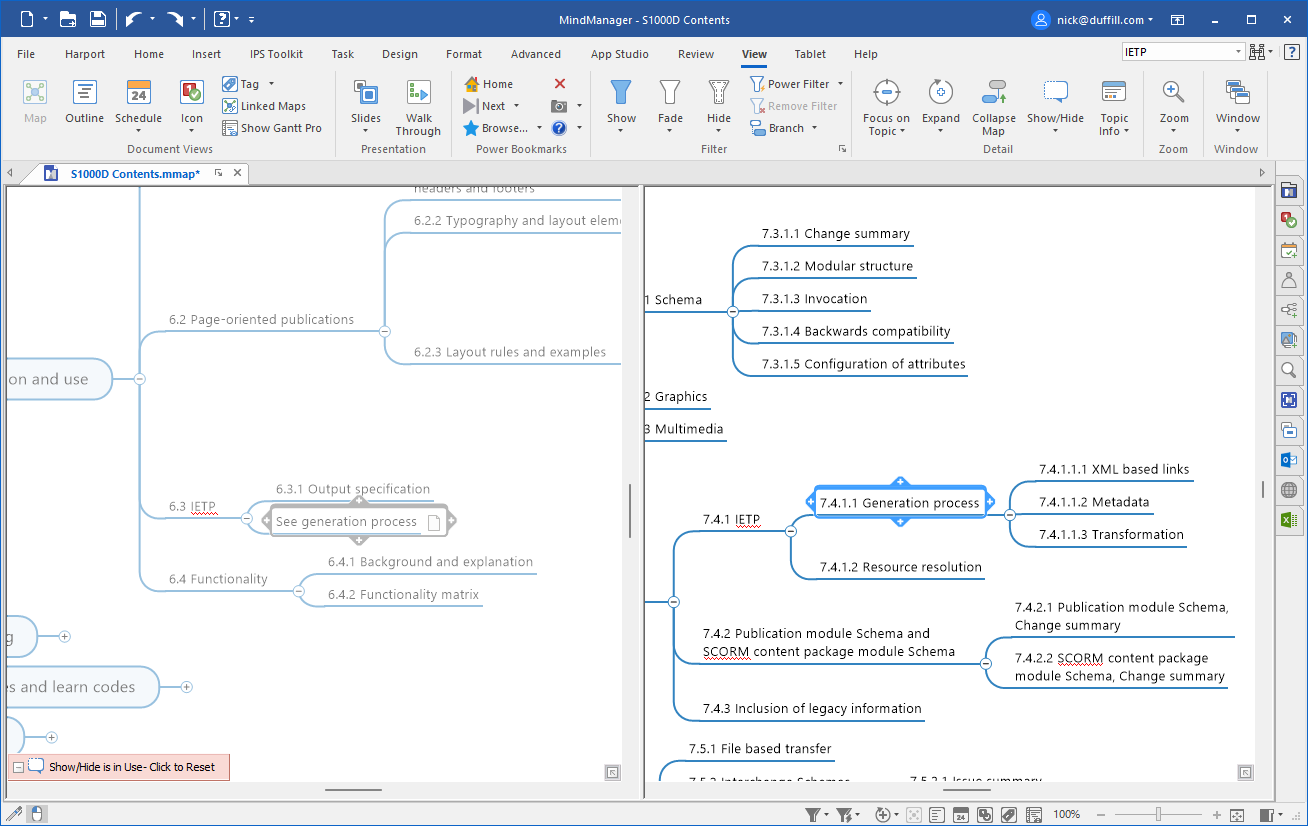The width and height of the screenshot is (1308, 826).
Task: Select the See generation process topic
Action: (358, 521)
